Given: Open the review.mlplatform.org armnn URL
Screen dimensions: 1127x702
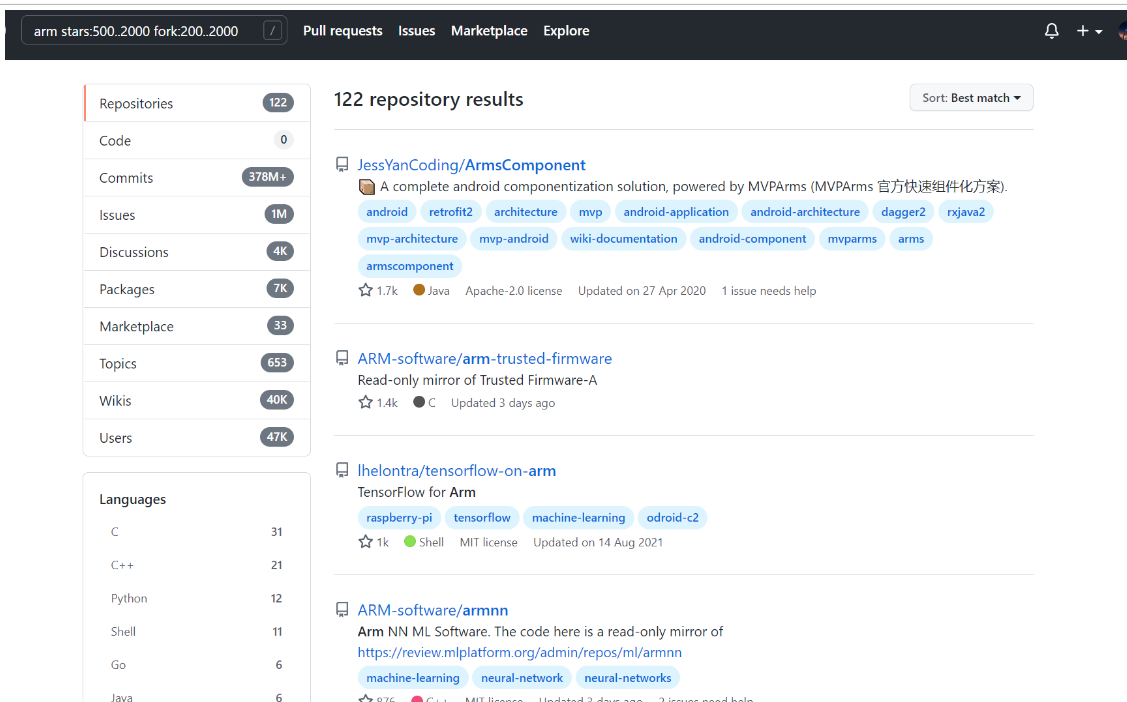Looking at the screenshot, I should (x=520, y=652).
